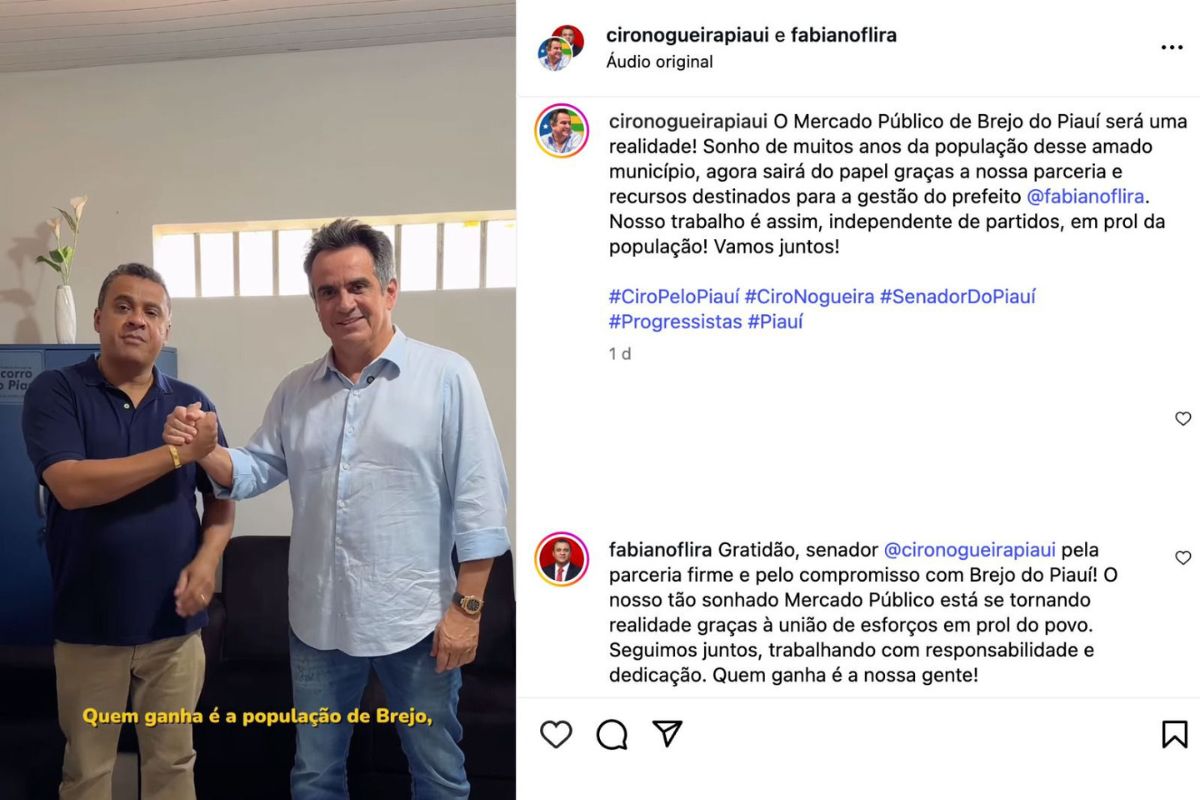Open fabianoflira avatar beside comment

pos(561,559)
